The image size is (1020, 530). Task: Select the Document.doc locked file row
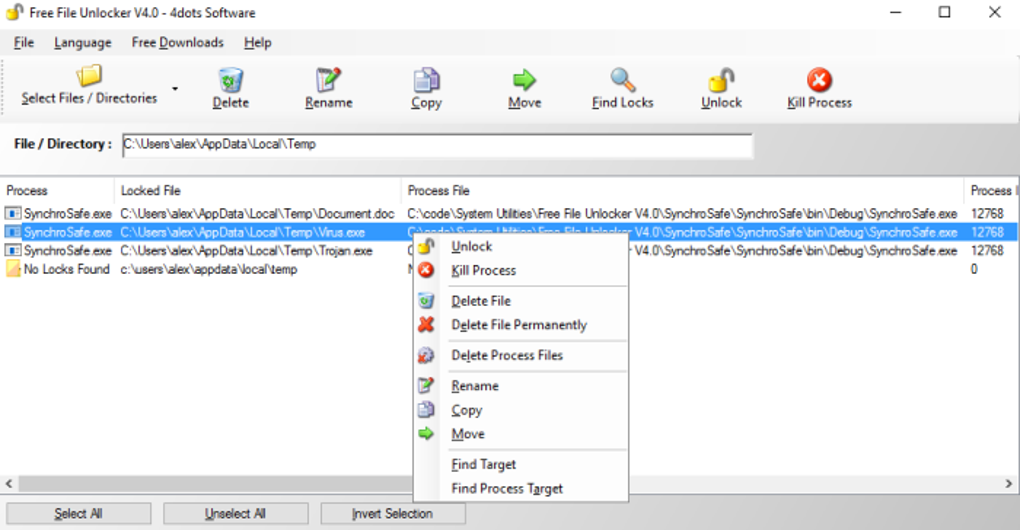(509, 214)
